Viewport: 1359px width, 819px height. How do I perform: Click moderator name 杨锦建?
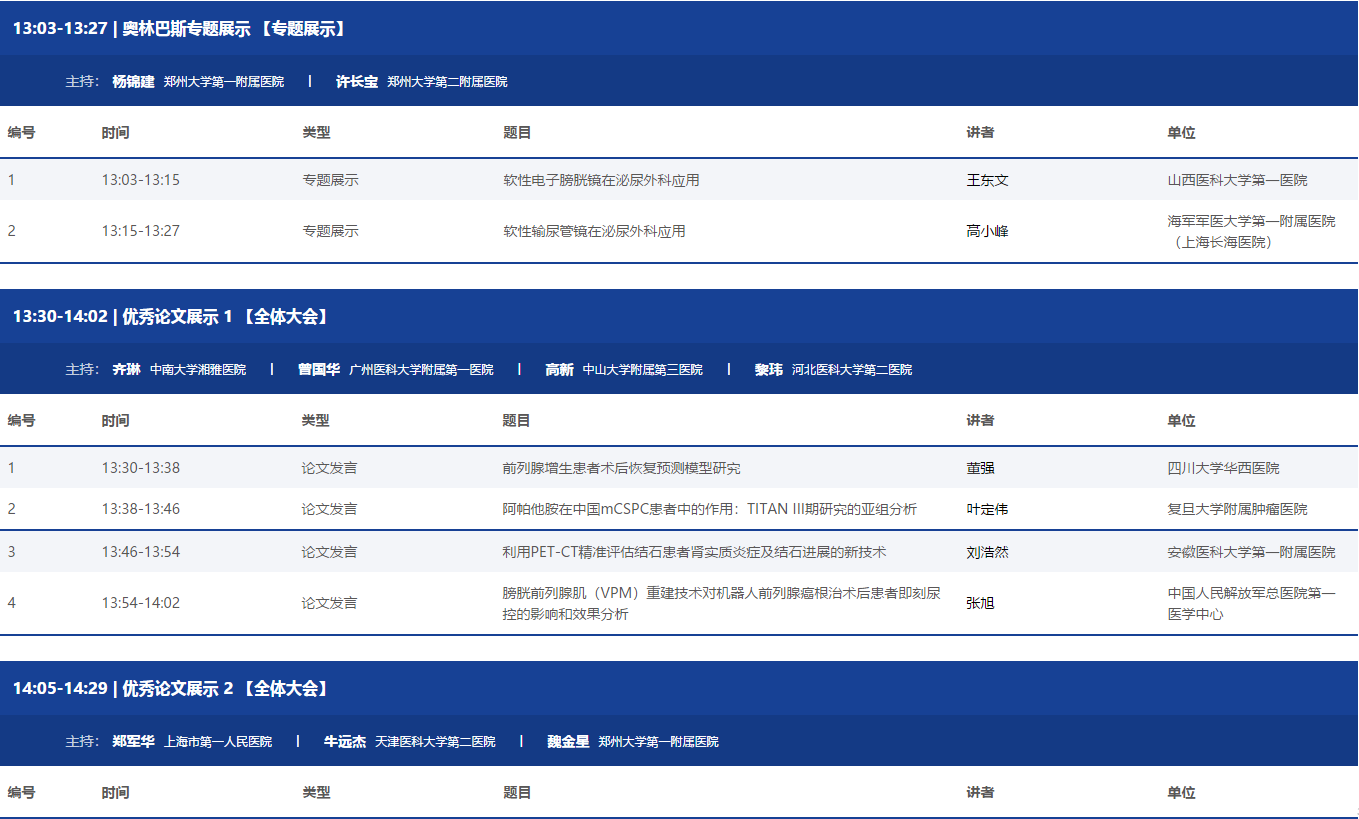133,82
